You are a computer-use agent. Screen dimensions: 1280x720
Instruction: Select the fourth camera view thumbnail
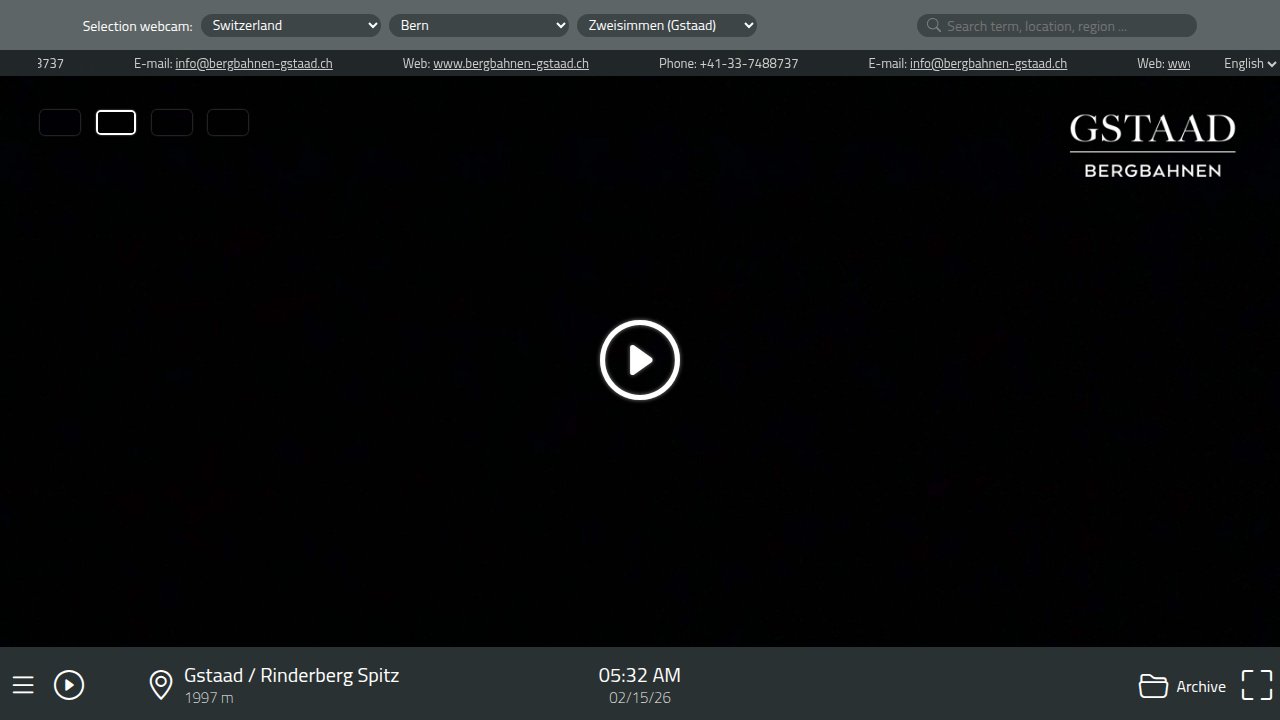click(228, 123)
